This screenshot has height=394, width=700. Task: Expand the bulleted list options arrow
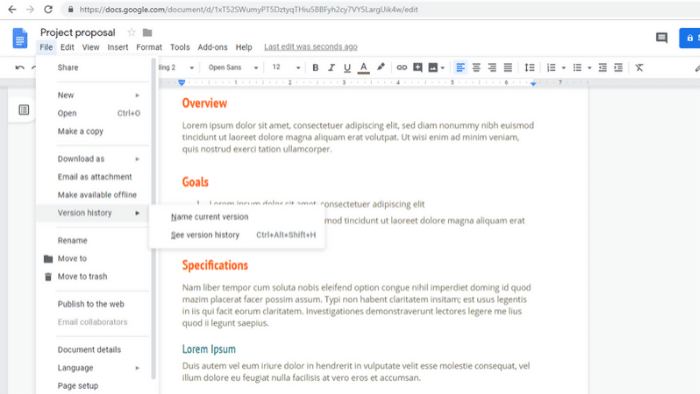pyautogui.click(x=589, y=68)
